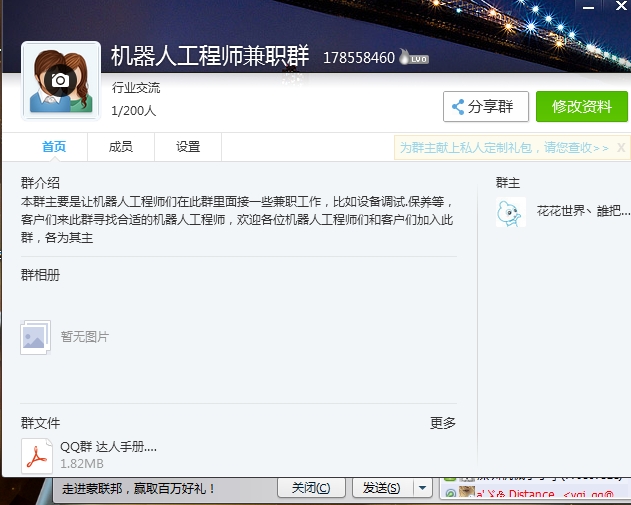Image resolution: width=631 pixels, height=505 pixels.
Task: Open the 设置 settings tab
Action: click(x=188, y=147)
